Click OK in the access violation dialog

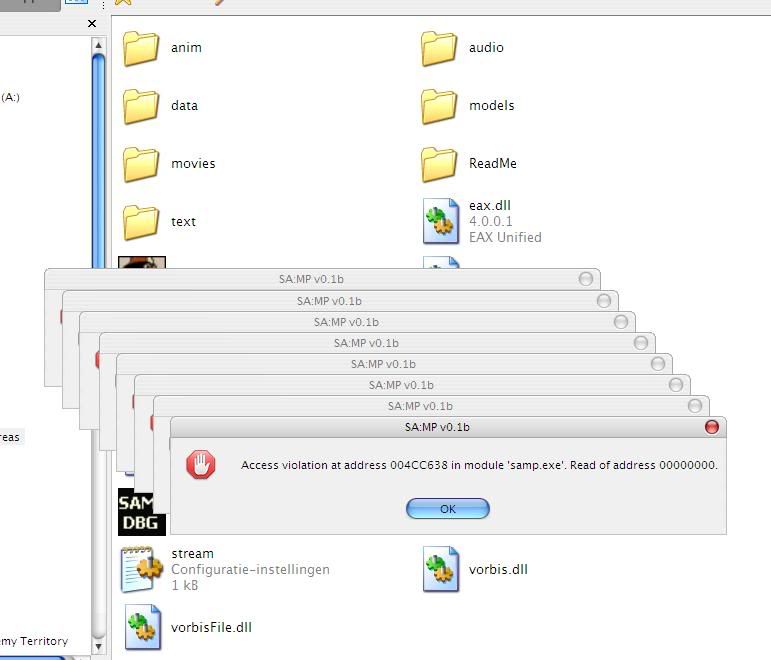pos(447,509)
